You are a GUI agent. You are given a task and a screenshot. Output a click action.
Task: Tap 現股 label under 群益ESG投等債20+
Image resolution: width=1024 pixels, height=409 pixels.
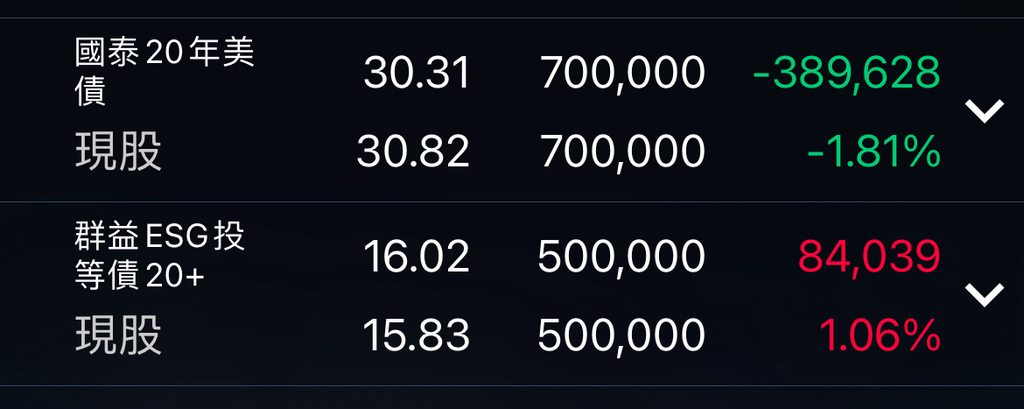118,336
